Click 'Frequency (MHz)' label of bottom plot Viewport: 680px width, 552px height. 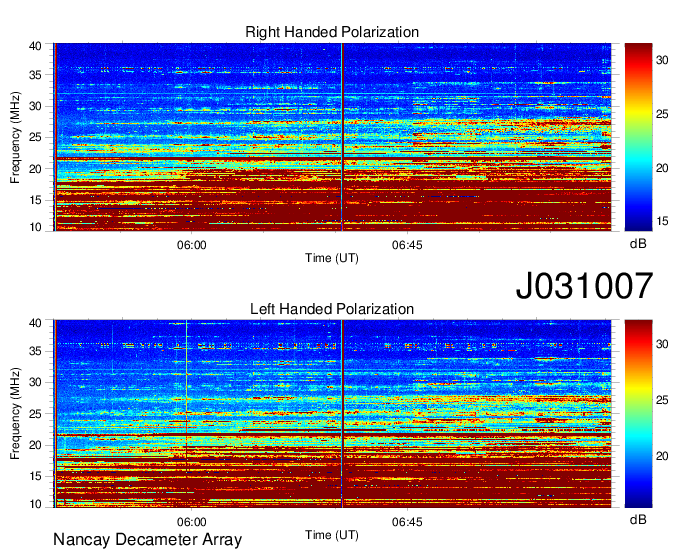[15, 414]
